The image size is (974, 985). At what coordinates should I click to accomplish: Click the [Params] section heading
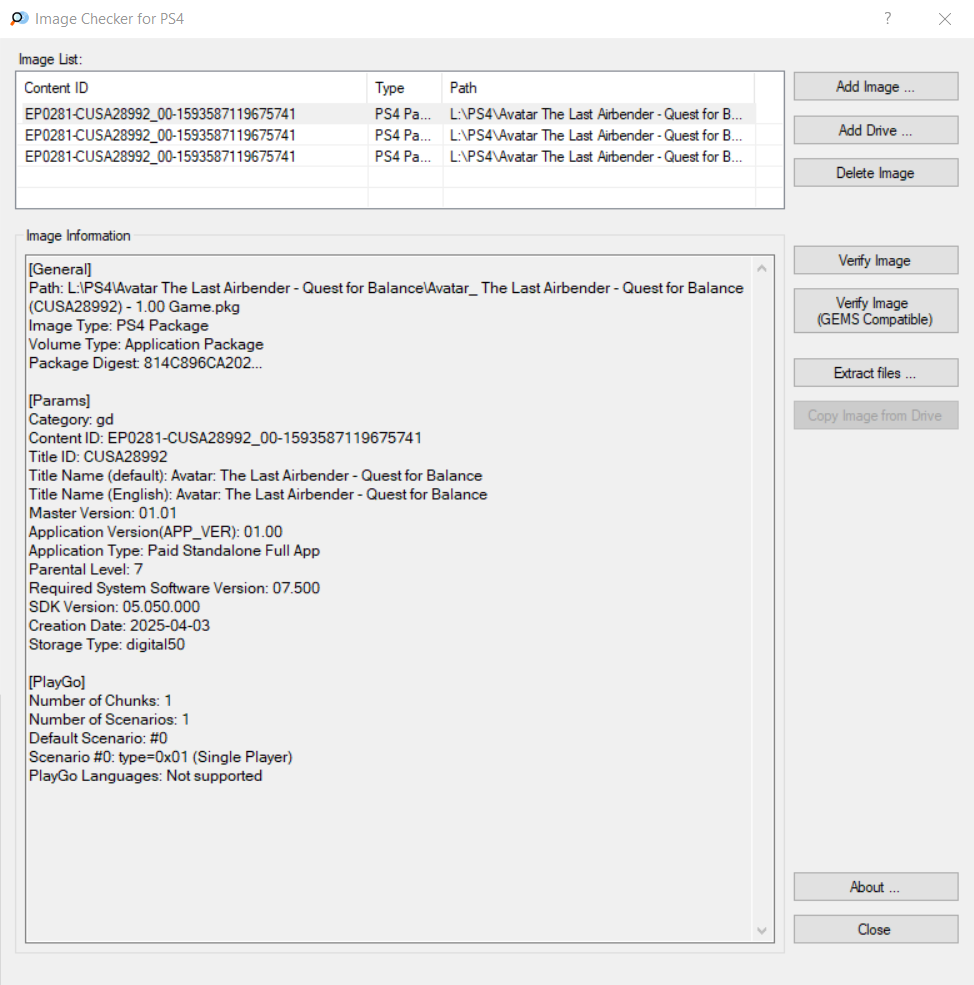pos(60,401)
